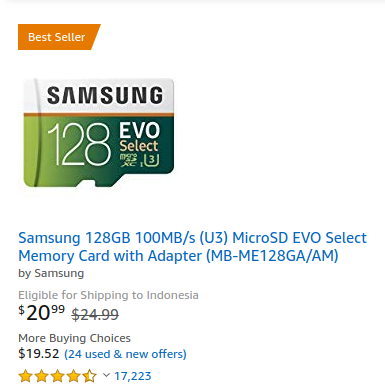Image resolution: width=385 pixels, height=391 pixels.
Task: Open the Samsung 128GB MicroSD EVO Select title link
Action: (192, 247)
